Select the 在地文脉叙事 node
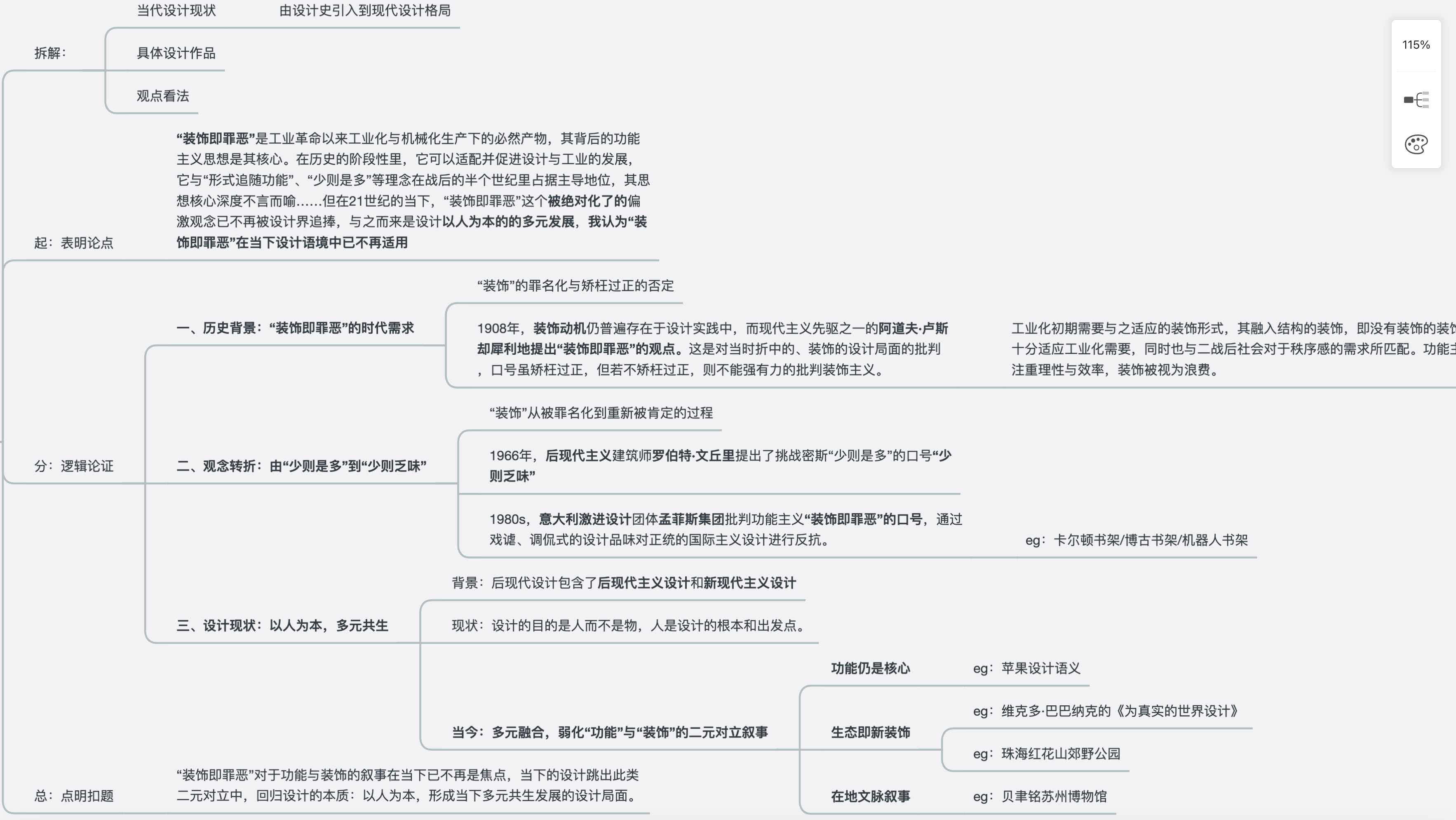Image resolution: width=1456 pixels, height=820 pixels. point(871,796)
